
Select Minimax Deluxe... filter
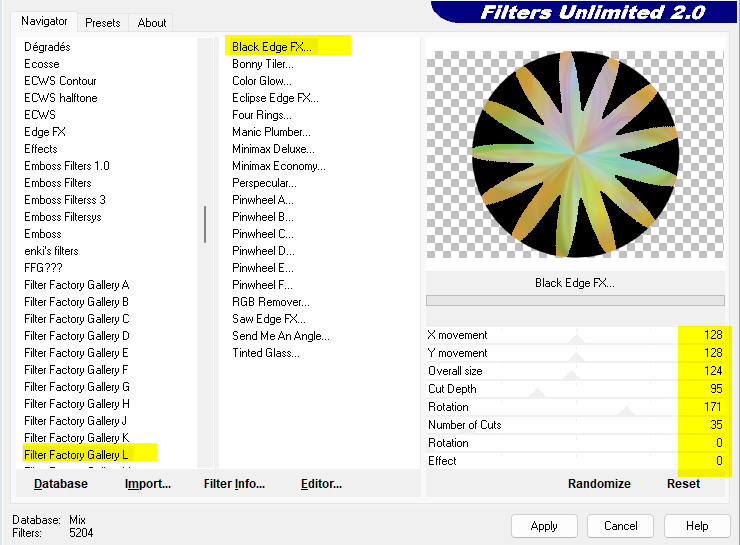point(273,149)
